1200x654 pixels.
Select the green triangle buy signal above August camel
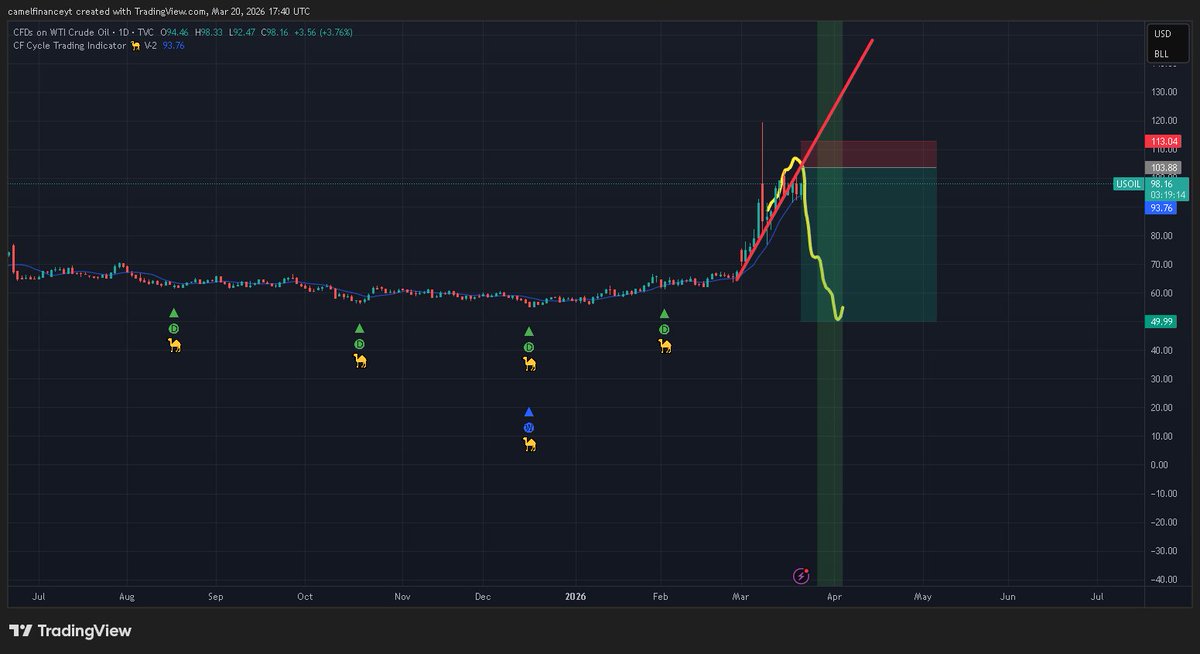173,314
